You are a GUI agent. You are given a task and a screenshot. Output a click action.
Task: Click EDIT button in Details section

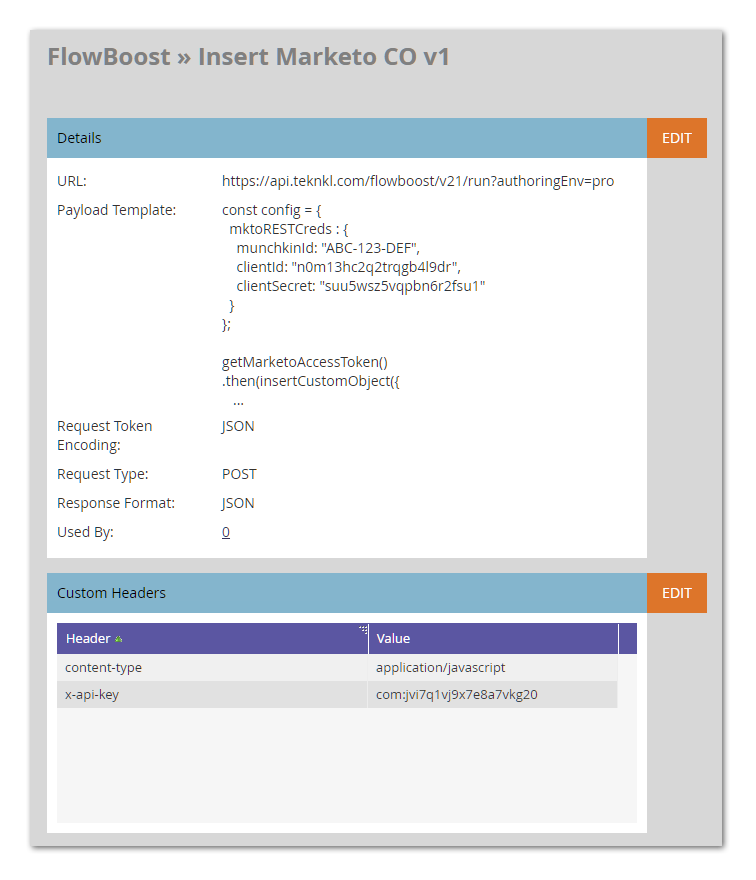click(676, 138)
